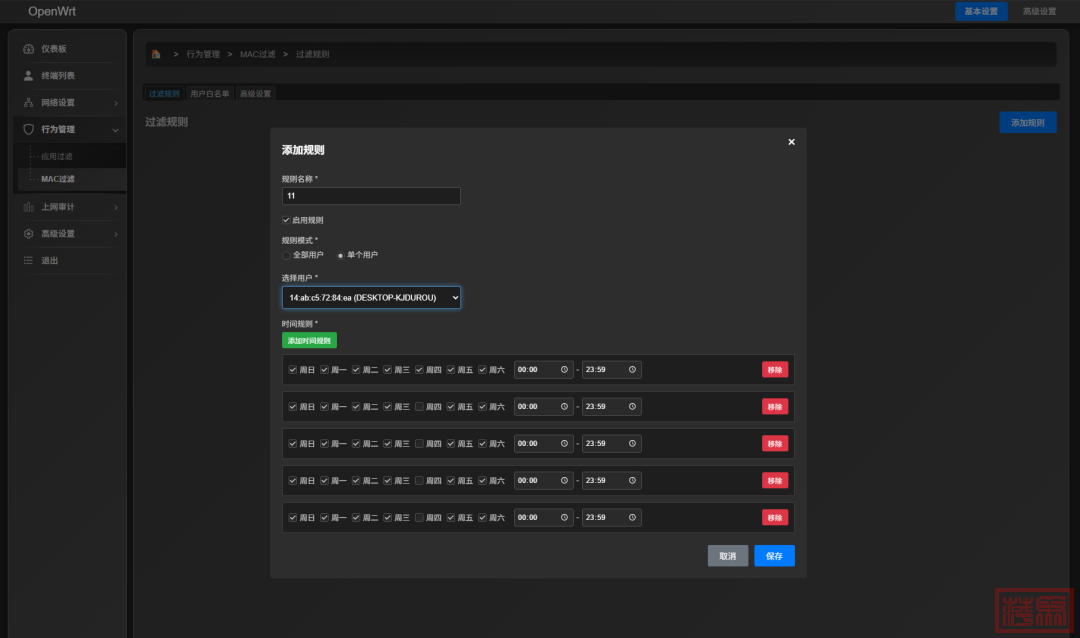1080x638 pixels.
Task: Click the gear icon beside 高级设置 in sidebar
Action: click(28, 234)
